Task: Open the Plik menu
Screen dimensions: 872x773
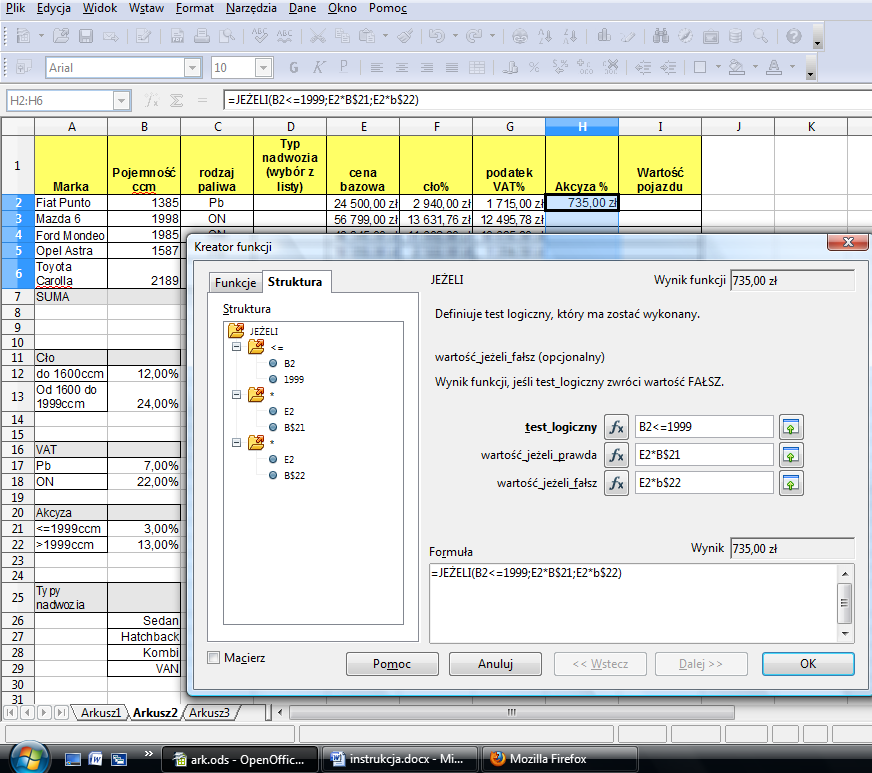Action: tap(16, 8)
